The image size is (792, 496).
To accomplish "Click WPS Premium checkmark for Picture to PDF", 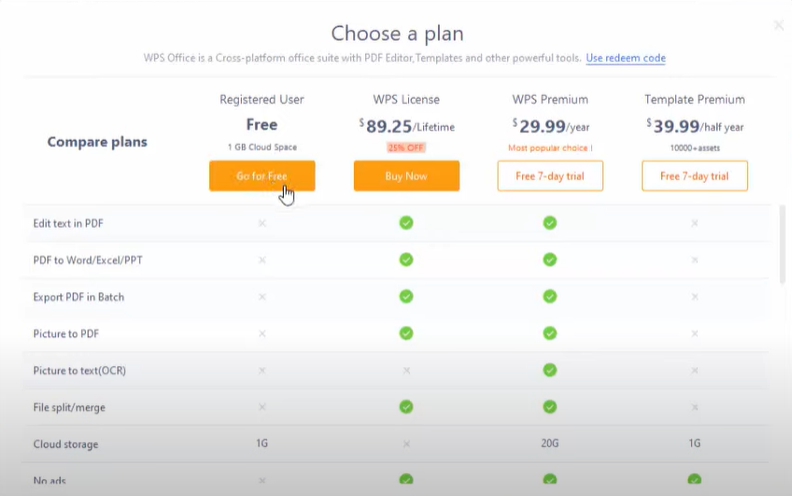I will pyautogui.click(x=550, y=333).
